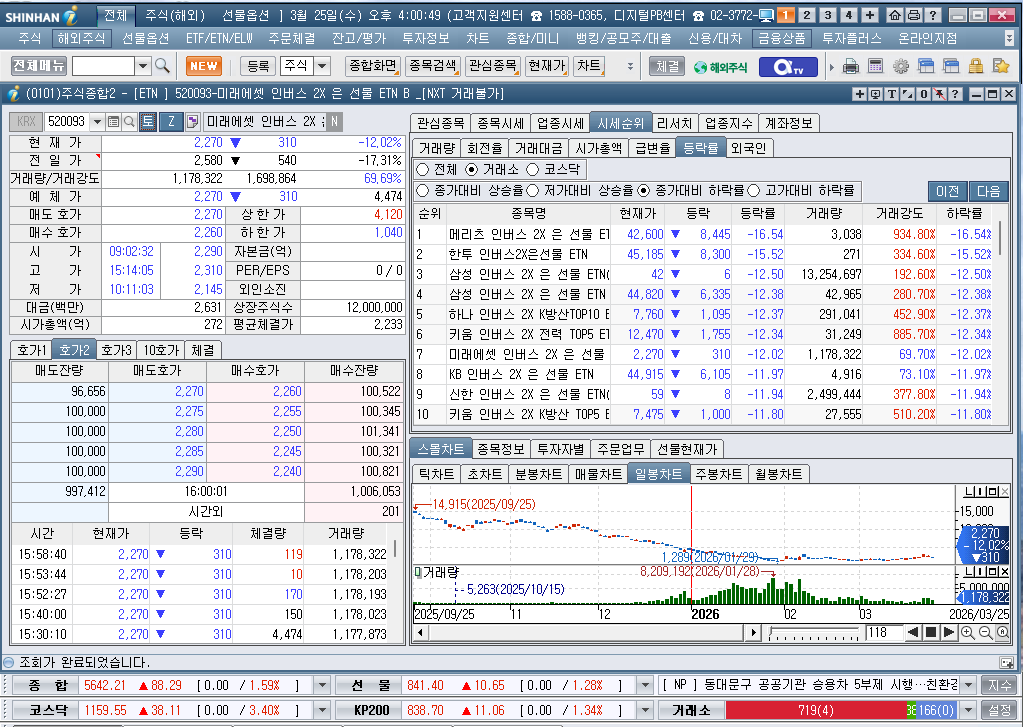This screenshot has height=727, width=1023.
Task: Open the 코스닥 ticker dropdown arrow
Action: pyautogui.click(x=322, y=710)
